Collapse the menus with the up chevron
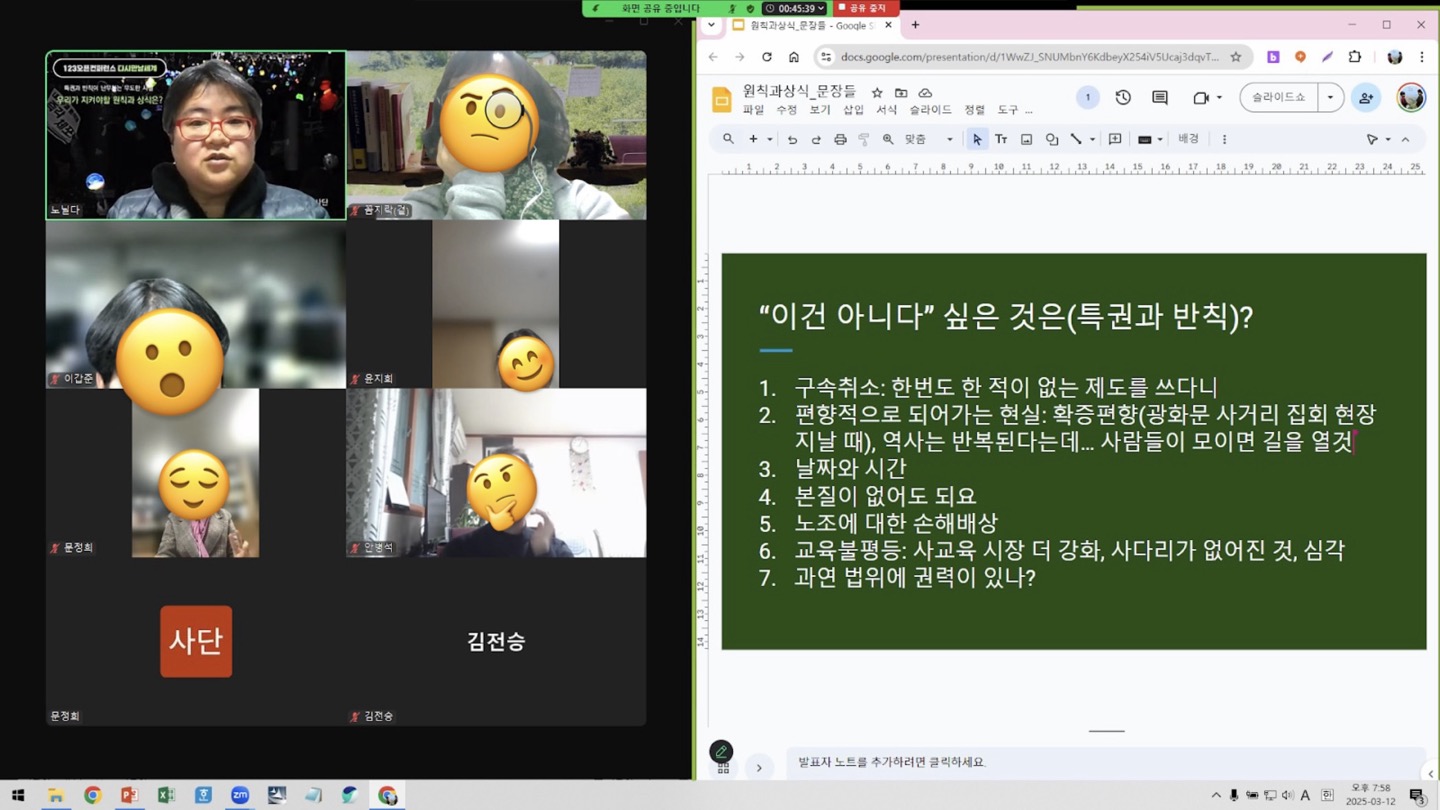1440x810 pixels. tap(1405, 139)
